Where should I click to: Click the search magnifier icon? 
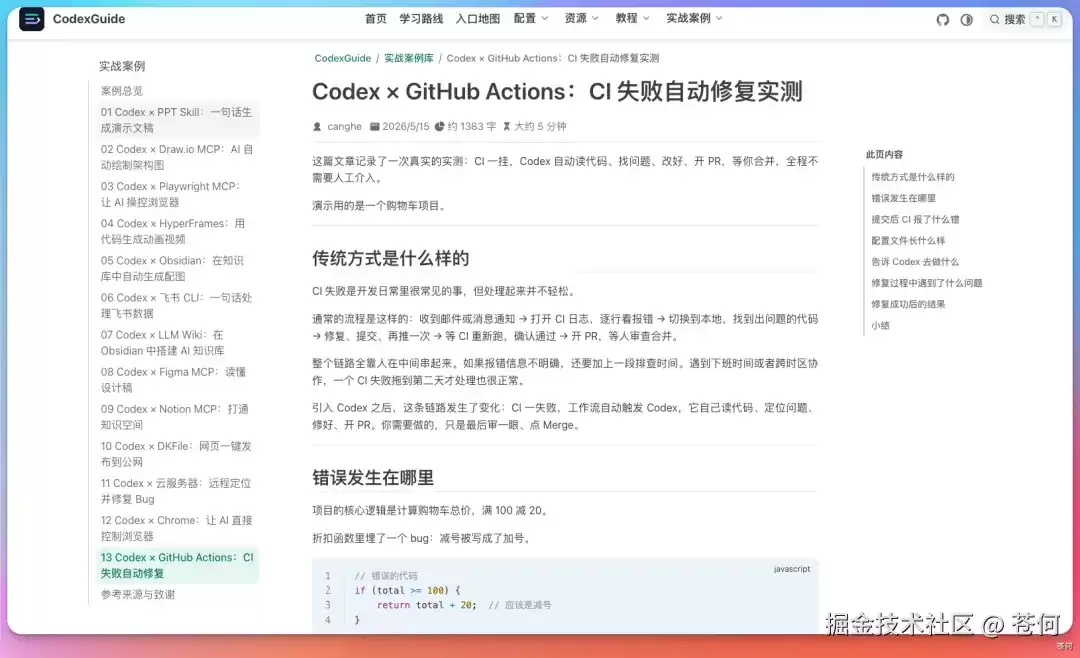pyautogui.click(x=995, y=20)
